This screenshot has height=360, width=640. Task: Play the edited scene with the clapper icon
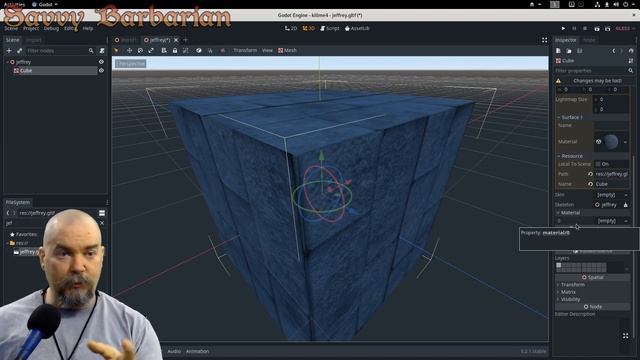597,28
